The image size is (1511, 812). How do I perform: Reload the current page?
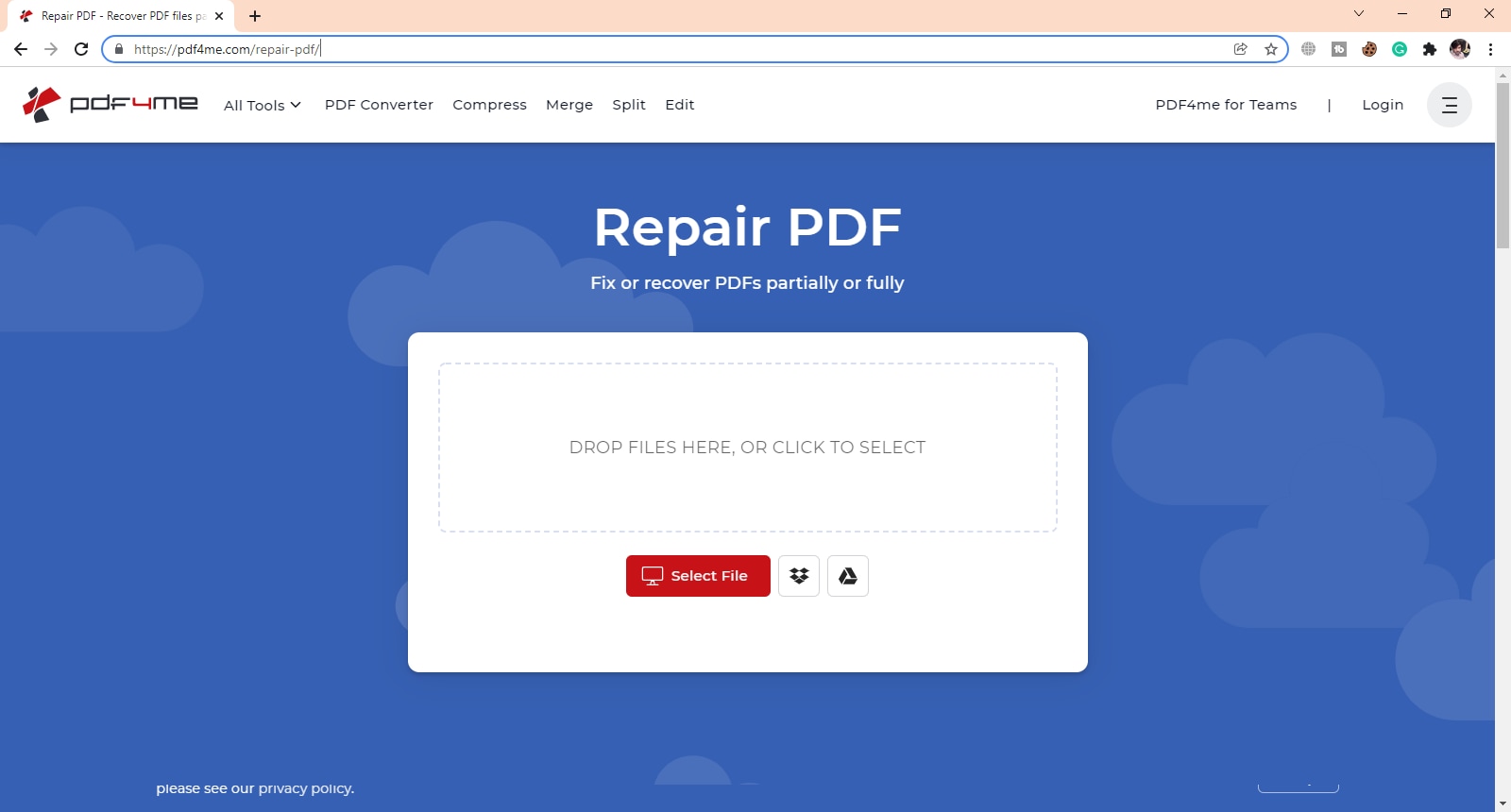coord(81,49)
